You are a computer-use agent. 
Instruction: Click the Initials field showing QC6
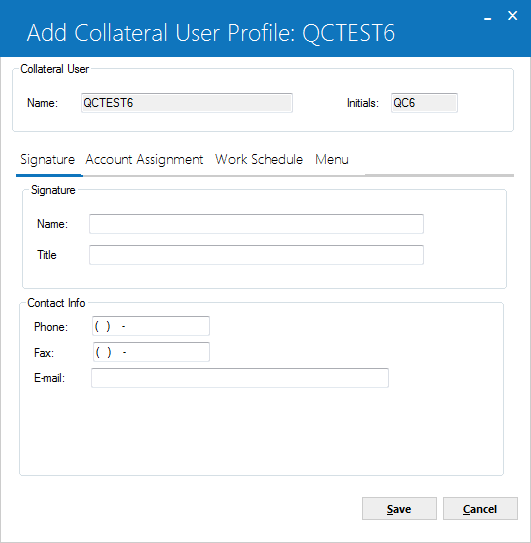[424, 103]
